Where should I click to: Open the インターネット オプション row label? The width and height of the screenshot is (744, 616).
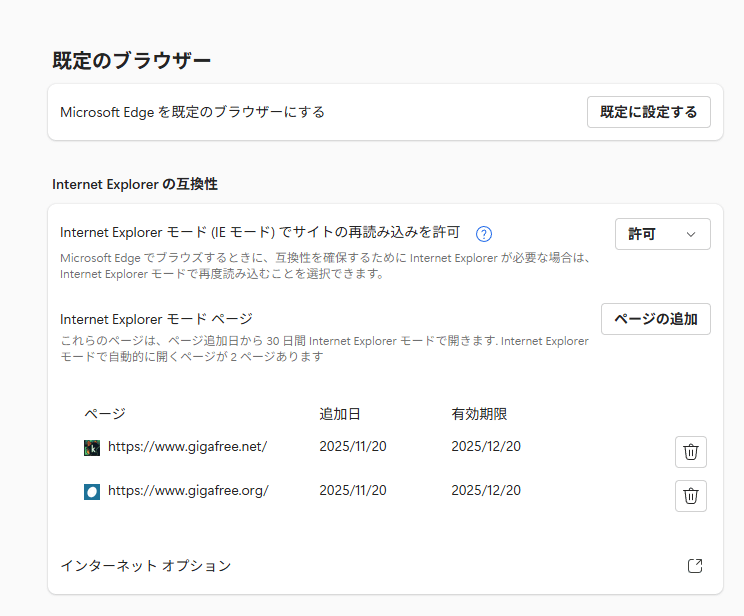coord(146,566)
